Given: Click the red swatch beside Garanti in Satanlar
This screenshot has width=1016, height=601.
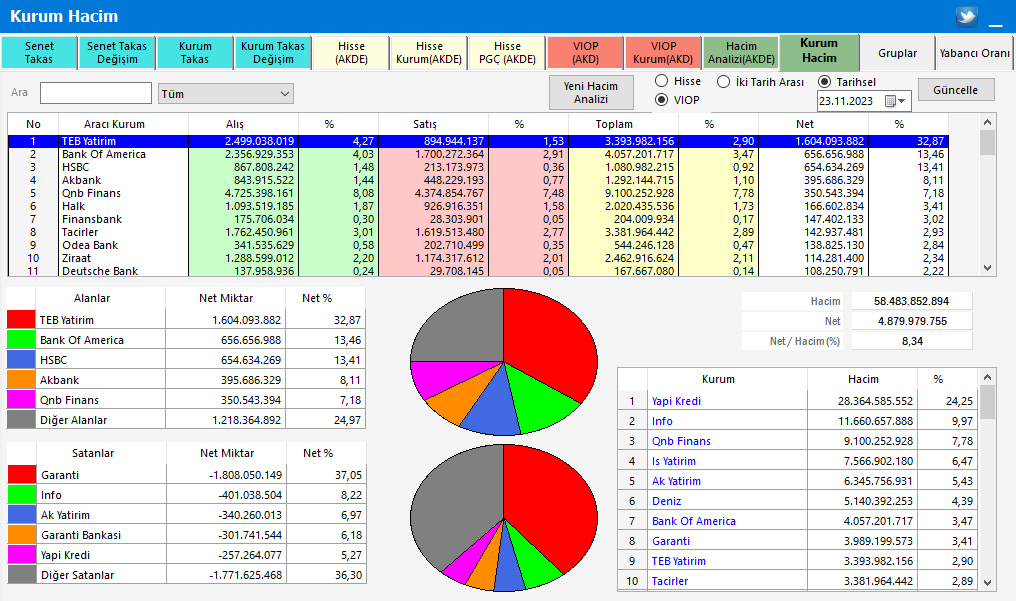Looking at the screenshot, I should pos(21,474).
